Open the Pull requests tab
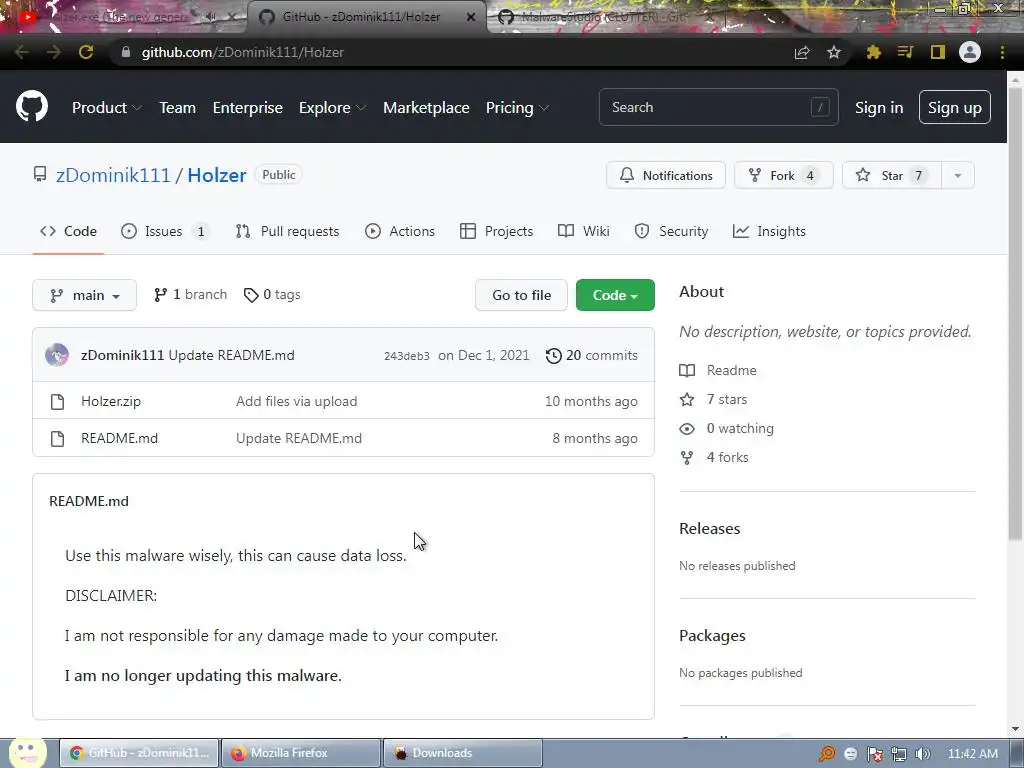Screen dimensions: 1024x768 click(287, 231)
